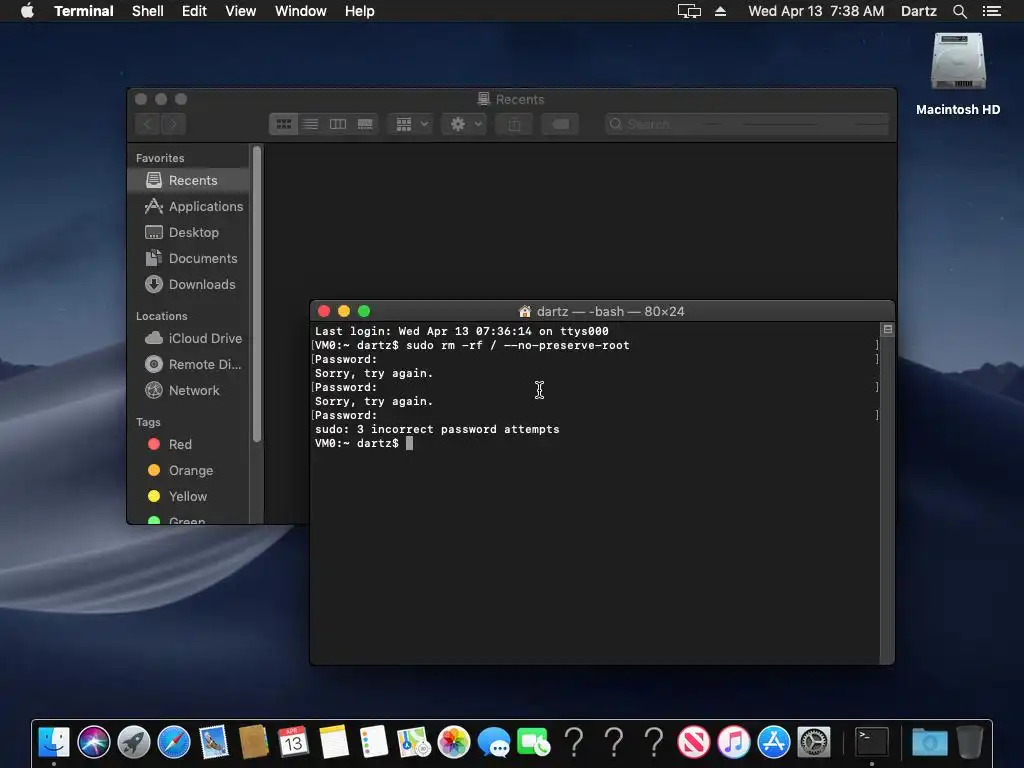Open the Trash in the Dock
Image resolution: width=1024 pixels, height=768 pixels.
(x=970, y=743)
